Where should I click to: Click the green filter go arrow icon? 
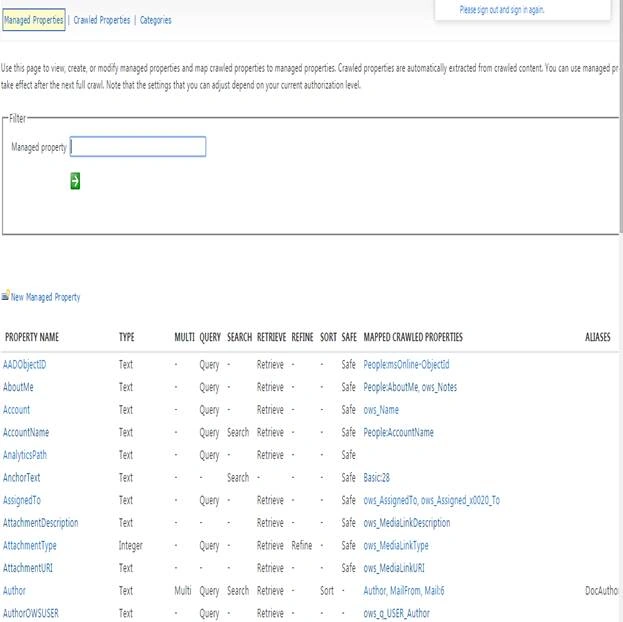coord(75,181)
